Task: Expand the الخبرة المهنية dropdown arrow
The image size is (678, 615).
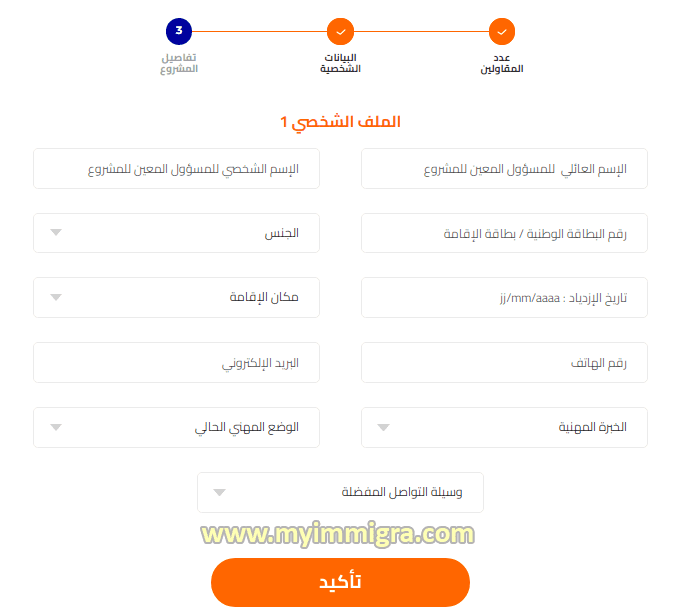Action: click(x=384, y=427)
